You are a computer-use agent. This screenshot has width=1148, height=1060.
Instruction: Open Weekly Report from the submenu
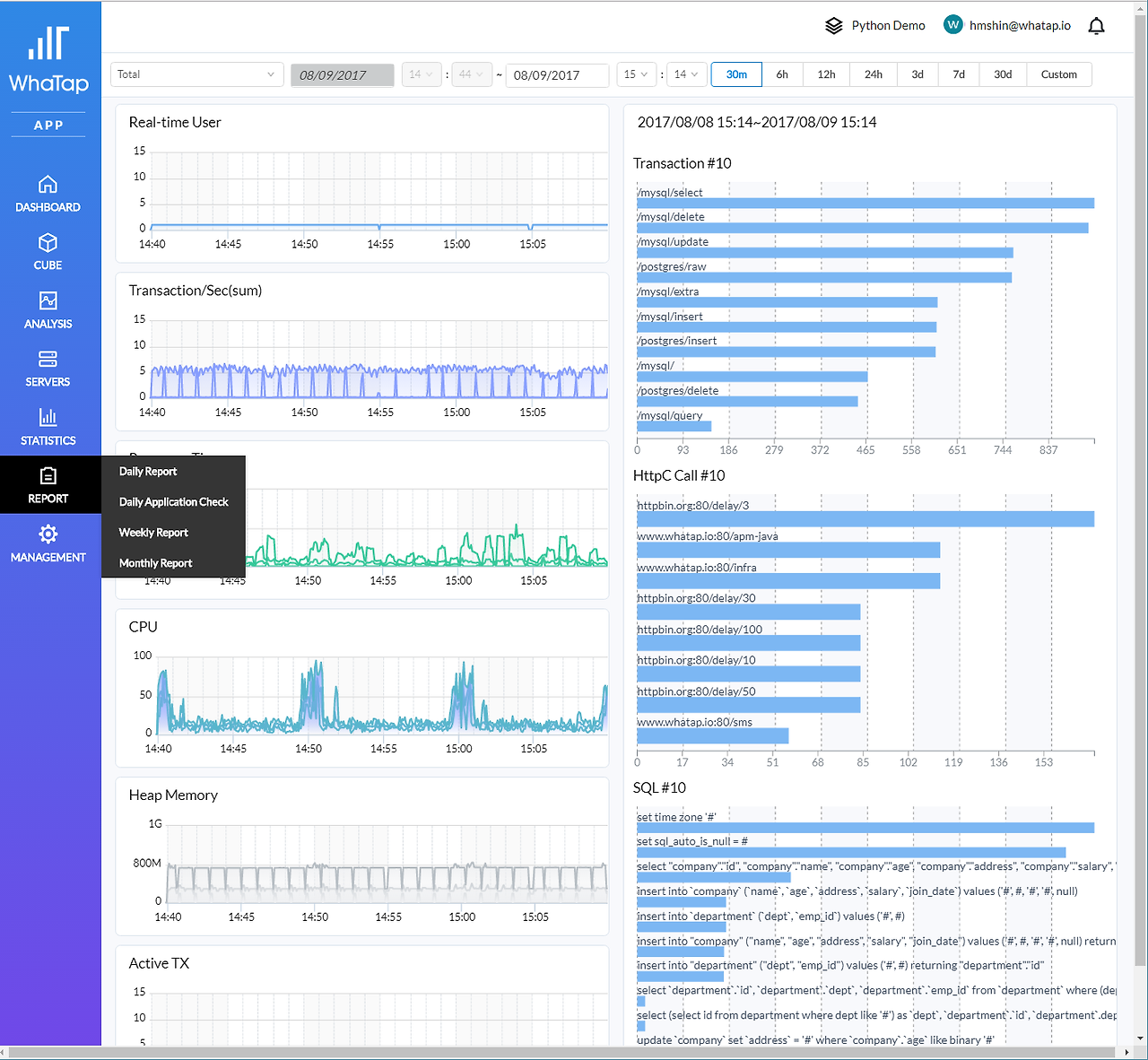coord(153,533)
